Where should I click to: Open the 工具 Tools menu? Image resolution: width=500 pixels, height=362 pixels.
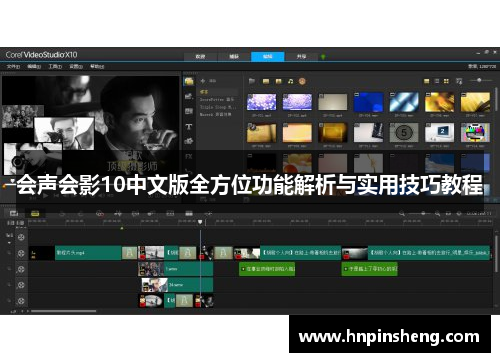click(x=55, y=67)
